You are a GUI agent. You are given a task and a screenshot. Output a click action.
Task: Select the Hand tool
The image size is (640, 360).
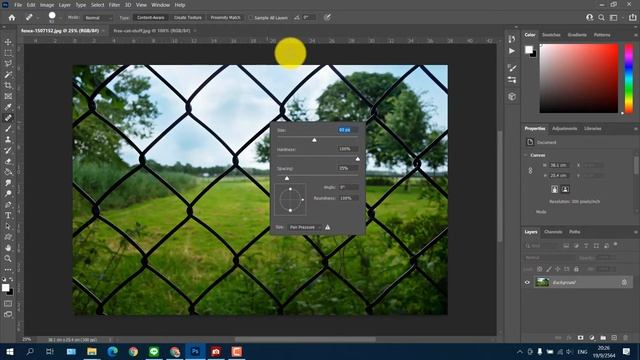[x=8, y=248]
